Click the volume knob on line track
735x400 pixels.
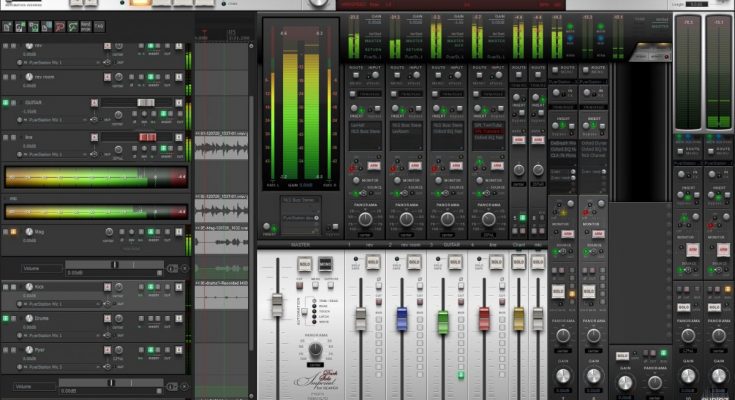tap(120, 147)
